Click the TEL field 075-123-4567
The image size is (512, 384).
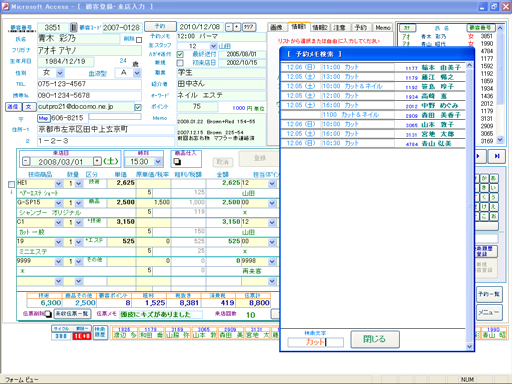pyautogui.click(x=89, y=84)
